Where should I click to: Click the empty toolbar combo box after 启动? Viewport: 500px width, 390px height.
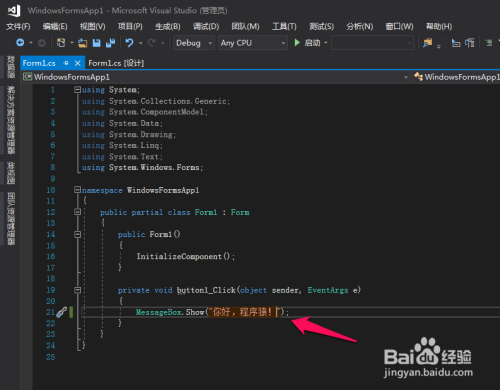372,43
